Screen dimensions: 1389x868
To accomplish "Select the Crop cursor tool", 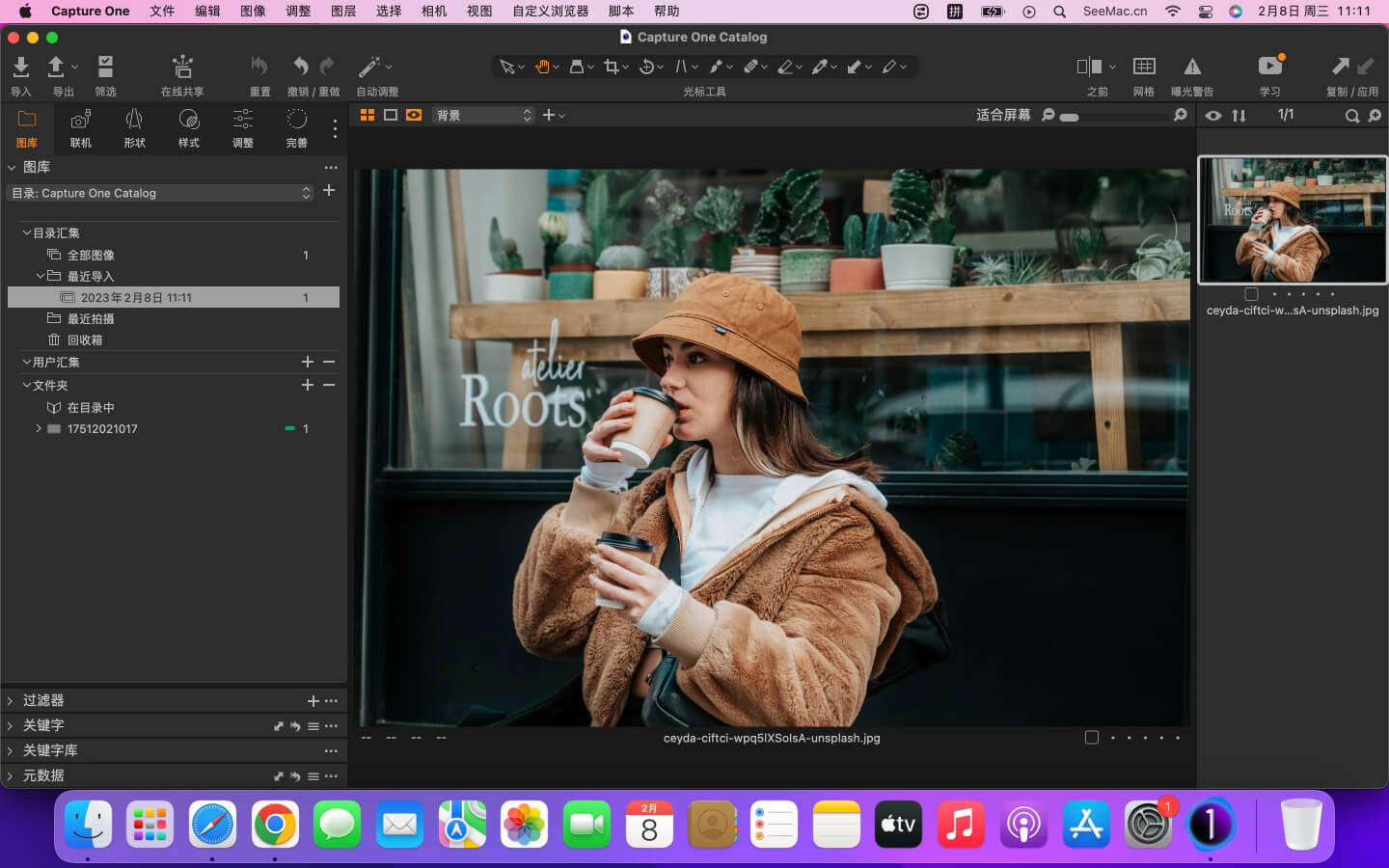I will tap(611, 67).
